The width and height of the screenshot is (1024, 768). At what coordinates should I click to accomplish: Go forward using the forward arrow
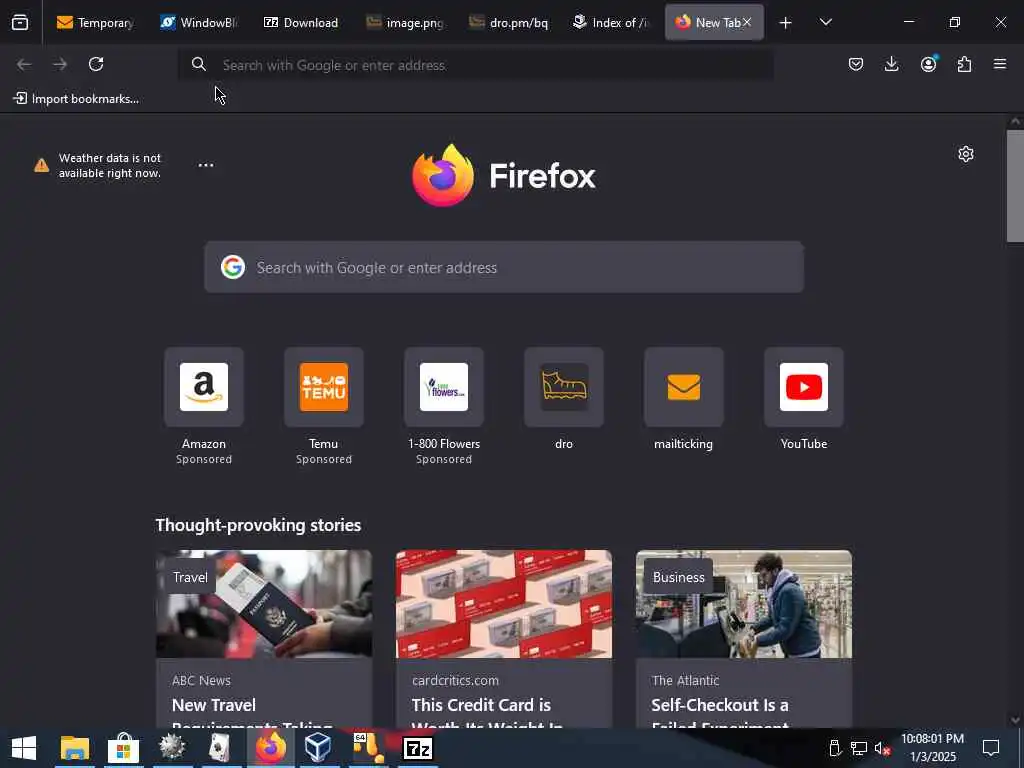(x=60, y=64)
